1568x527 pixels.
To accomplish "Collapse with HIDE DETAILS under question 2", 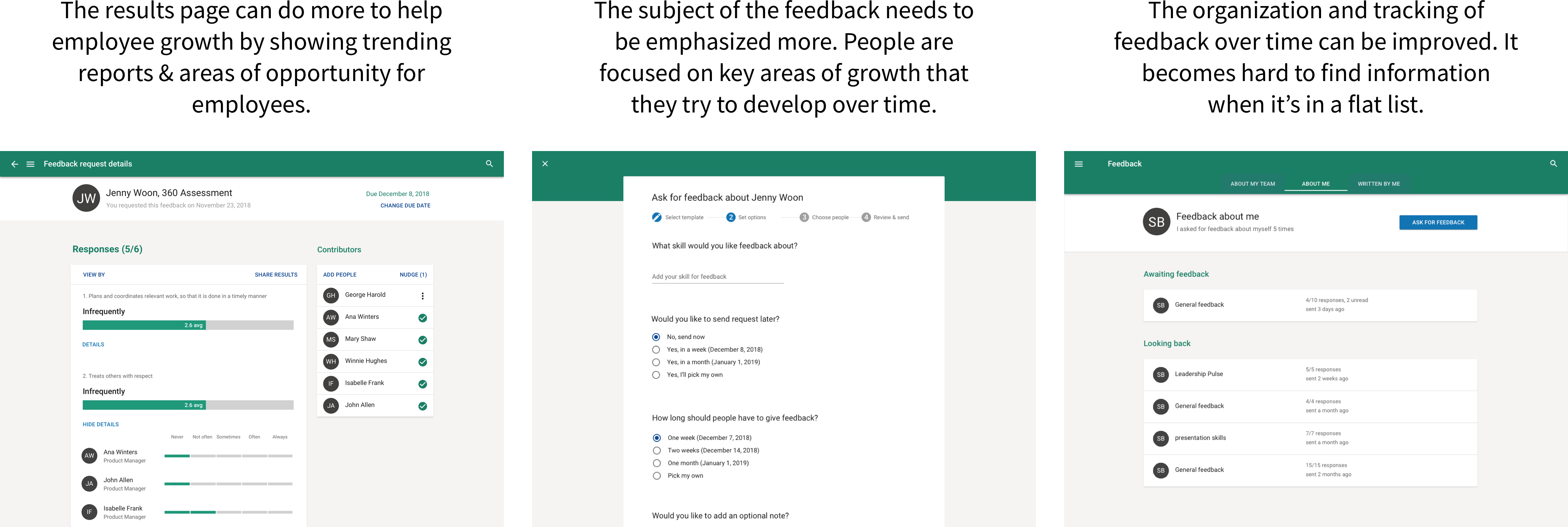I will (x=100, y=425).
